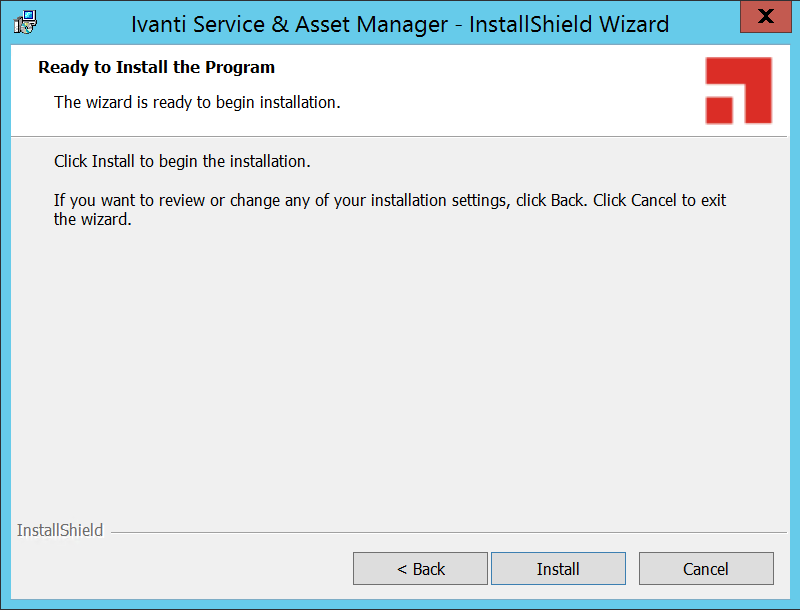Click "InstallShield Wizard" in the title bar
800x610 pixels.
(569, 24)
